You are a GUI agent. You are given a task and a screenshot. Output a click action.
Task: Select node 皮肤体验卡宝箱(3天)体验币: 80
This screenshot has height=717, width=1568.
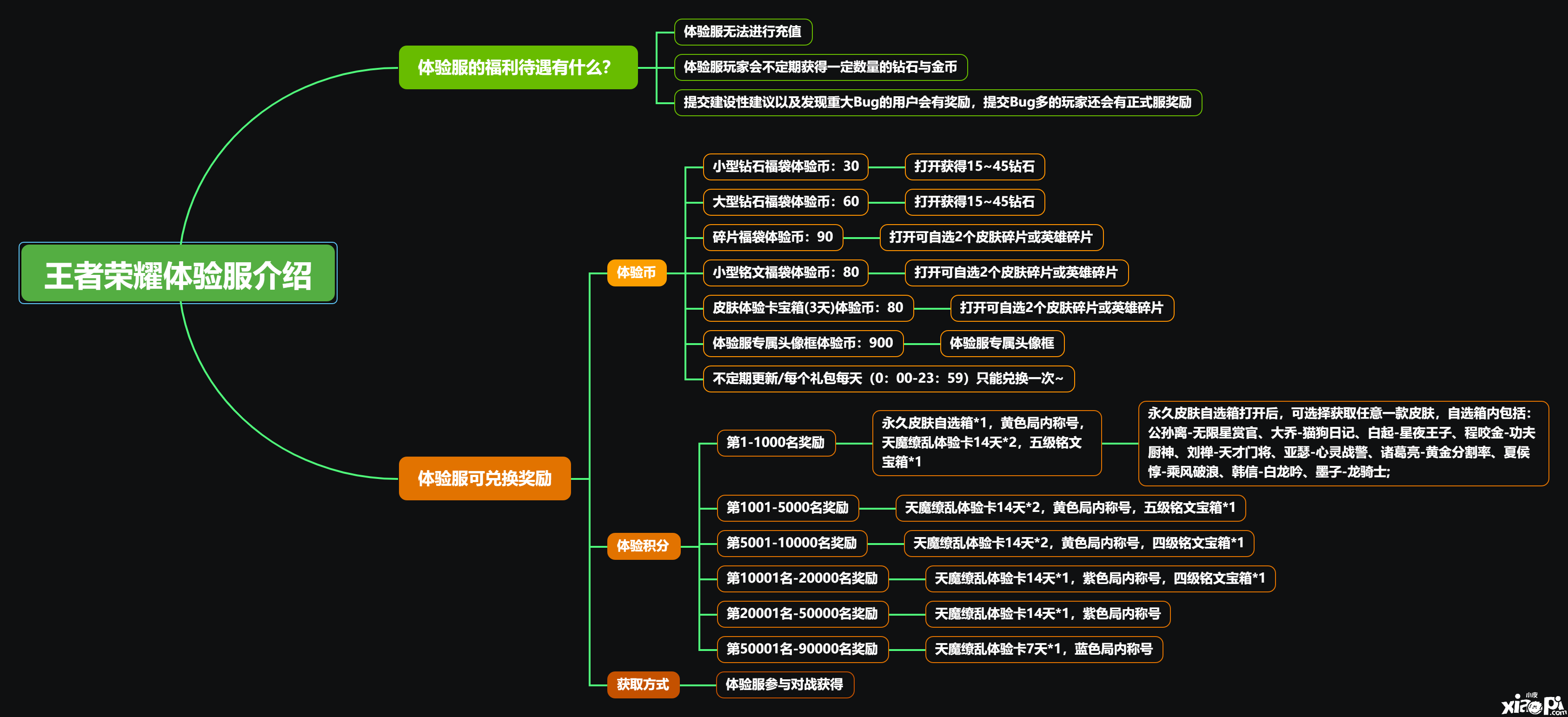click(808, 308)
